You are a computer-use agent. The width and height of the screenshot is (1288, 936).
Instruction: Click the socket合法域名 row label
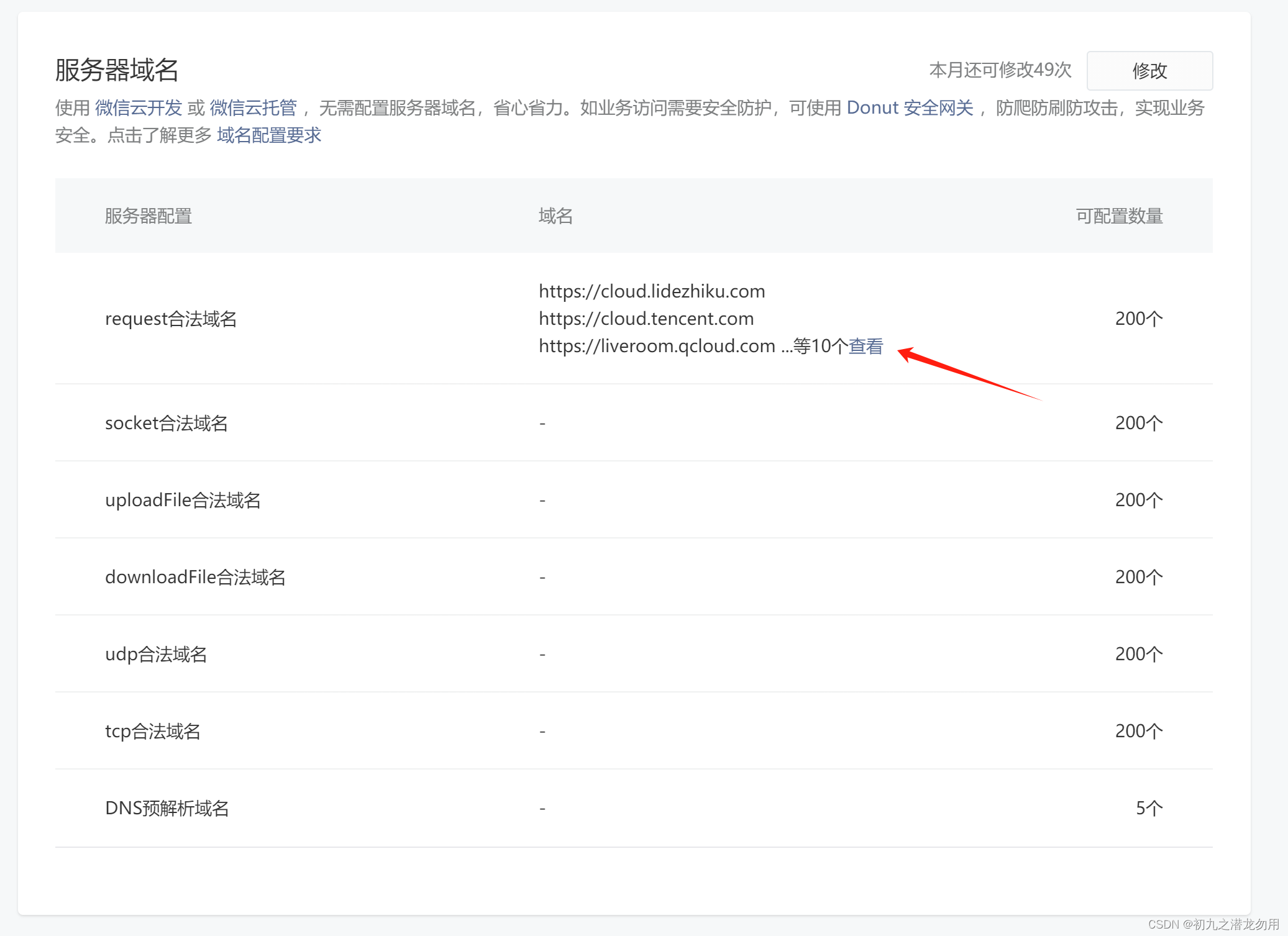click(166, 423)
